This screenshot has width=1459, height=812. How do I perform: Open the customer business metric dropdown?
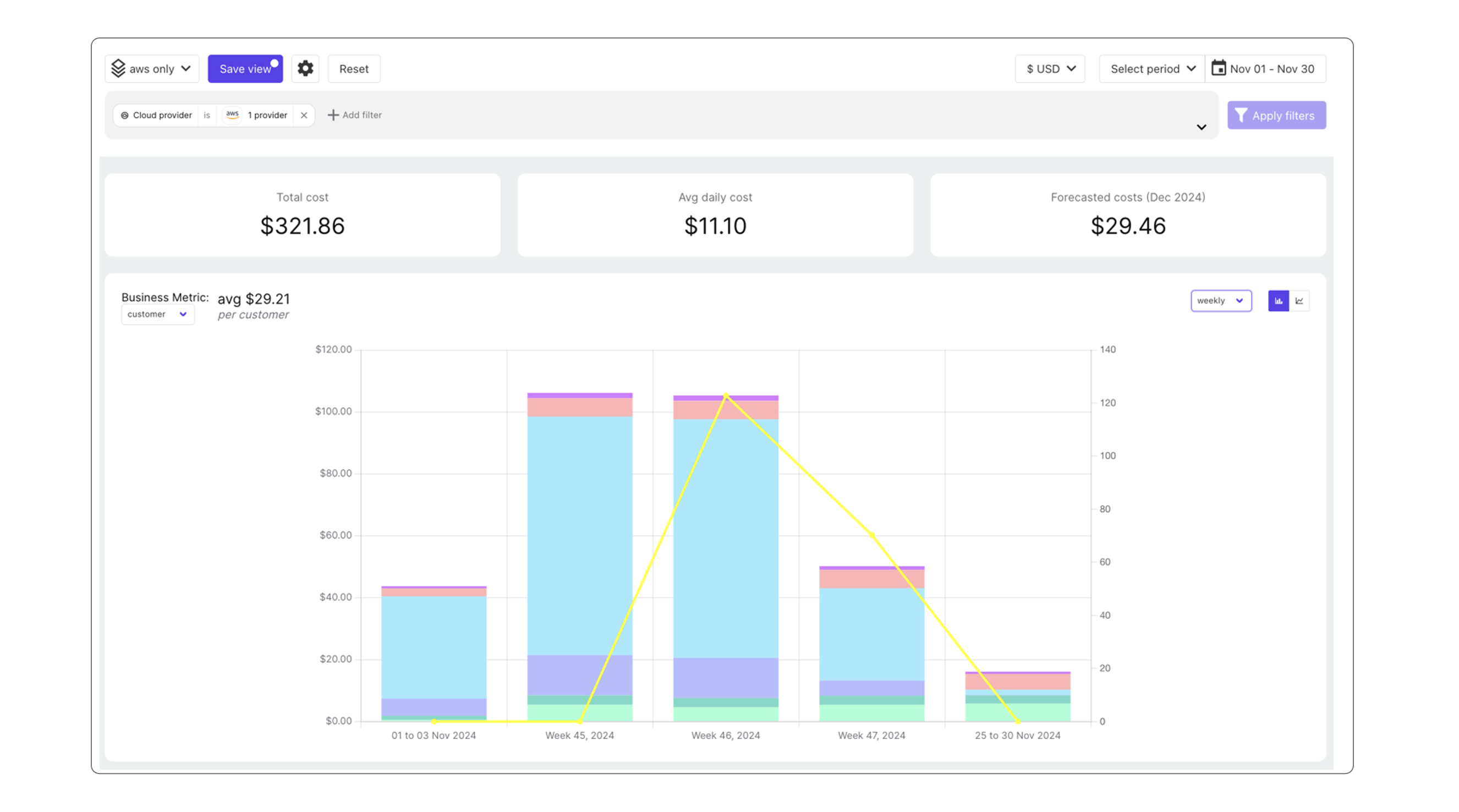[x=157, y=314]
